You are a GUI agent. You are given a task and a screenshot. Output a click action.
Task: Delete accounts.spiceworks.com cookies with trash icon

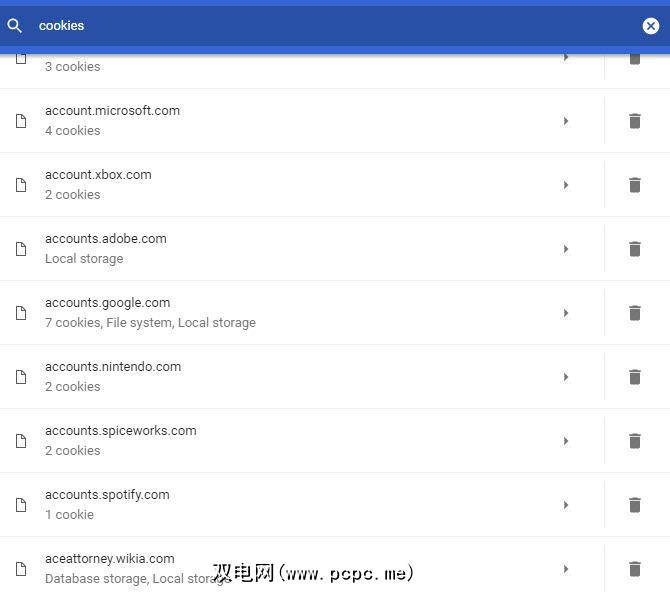635,441
